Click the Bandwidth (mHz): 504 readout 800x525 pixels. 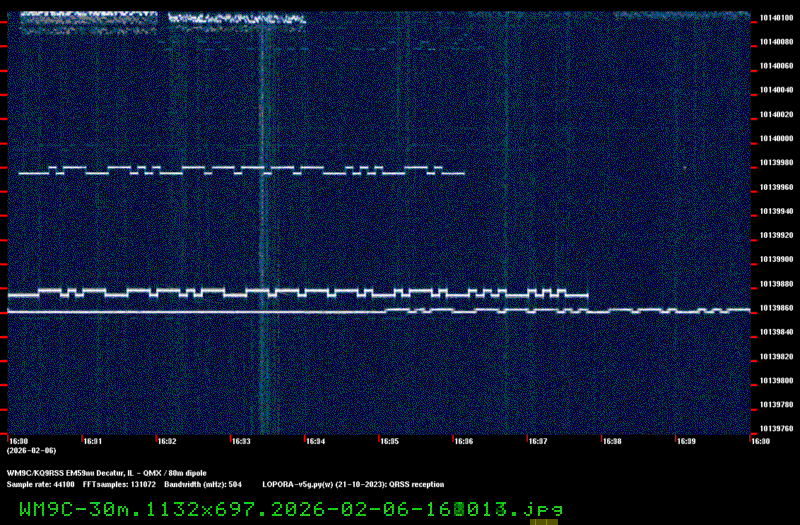199,484
